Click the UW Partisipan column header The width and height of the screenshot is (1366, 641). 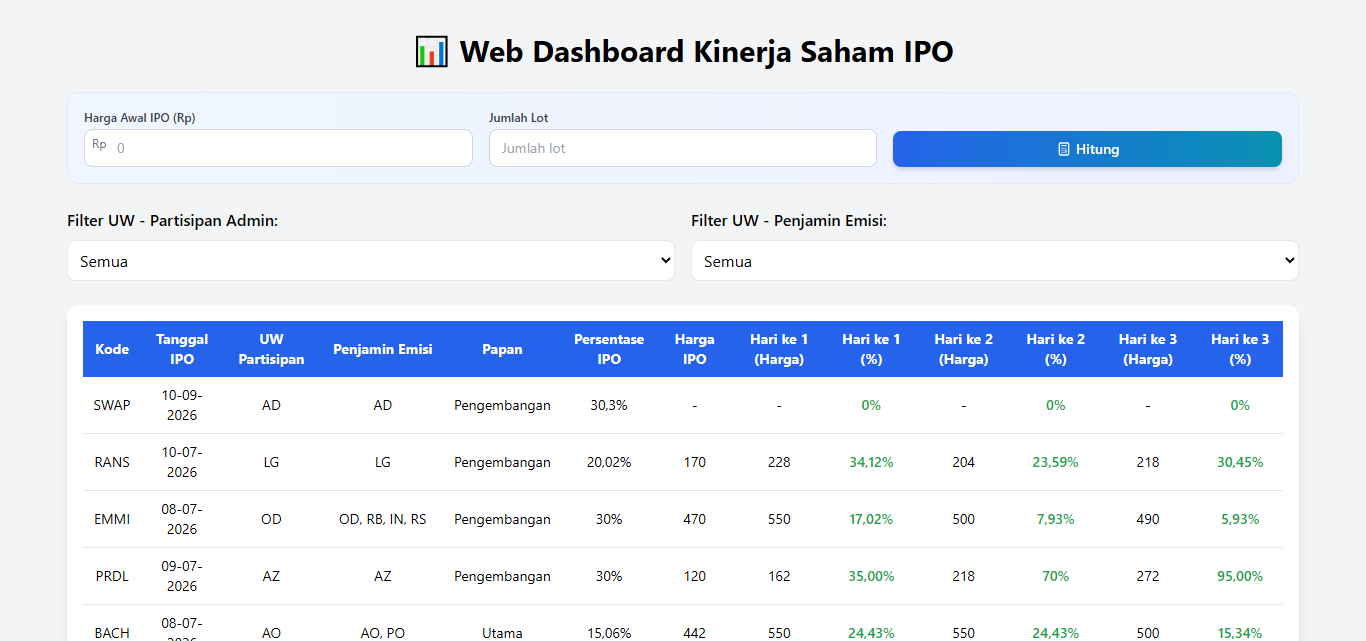[271, 349]
